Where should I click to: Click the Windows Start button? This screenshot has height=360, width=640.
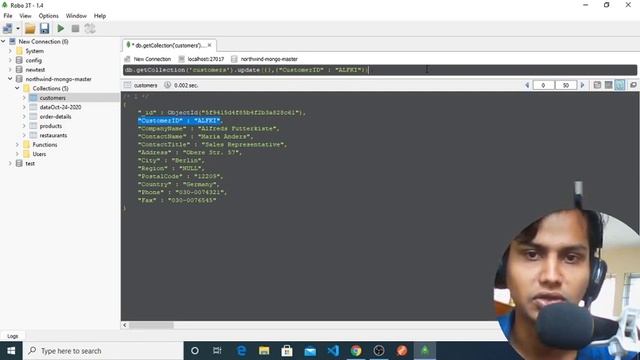click(x=11, y=351)
